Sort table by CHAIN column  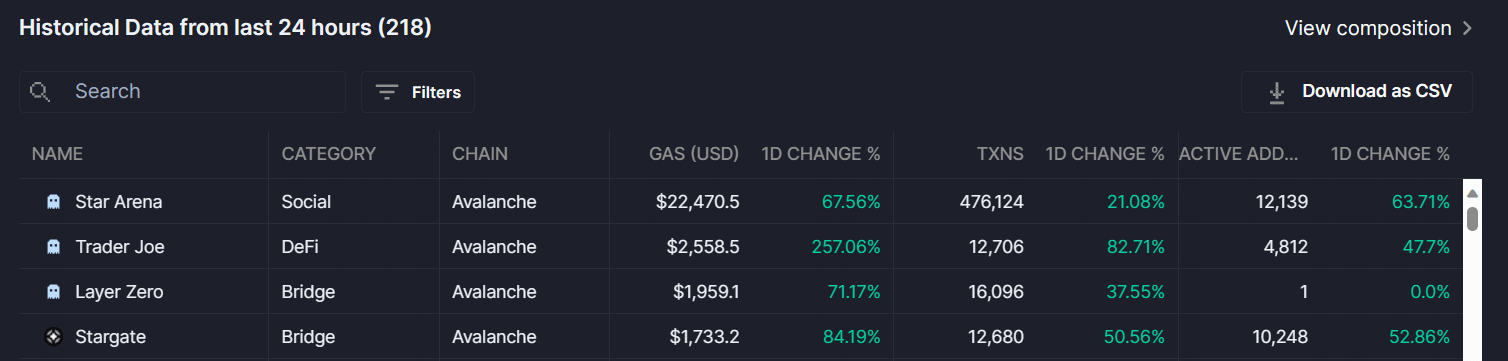click(x=480, y=154)
